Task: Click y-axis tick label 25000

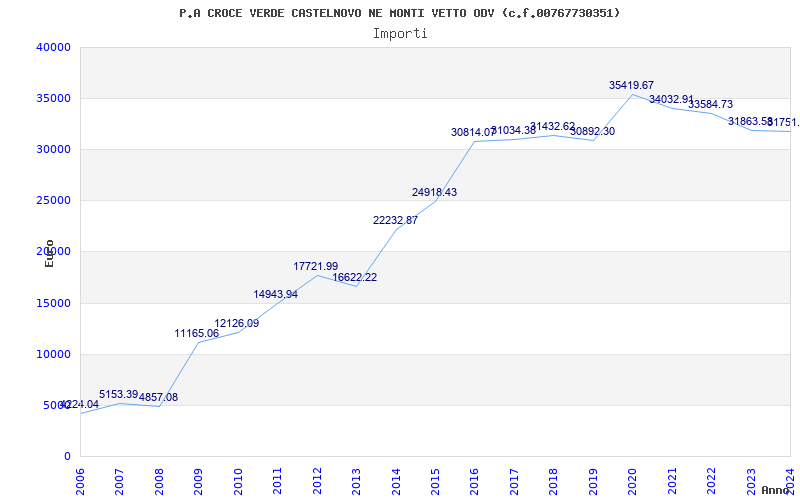Action: point(53,201)
